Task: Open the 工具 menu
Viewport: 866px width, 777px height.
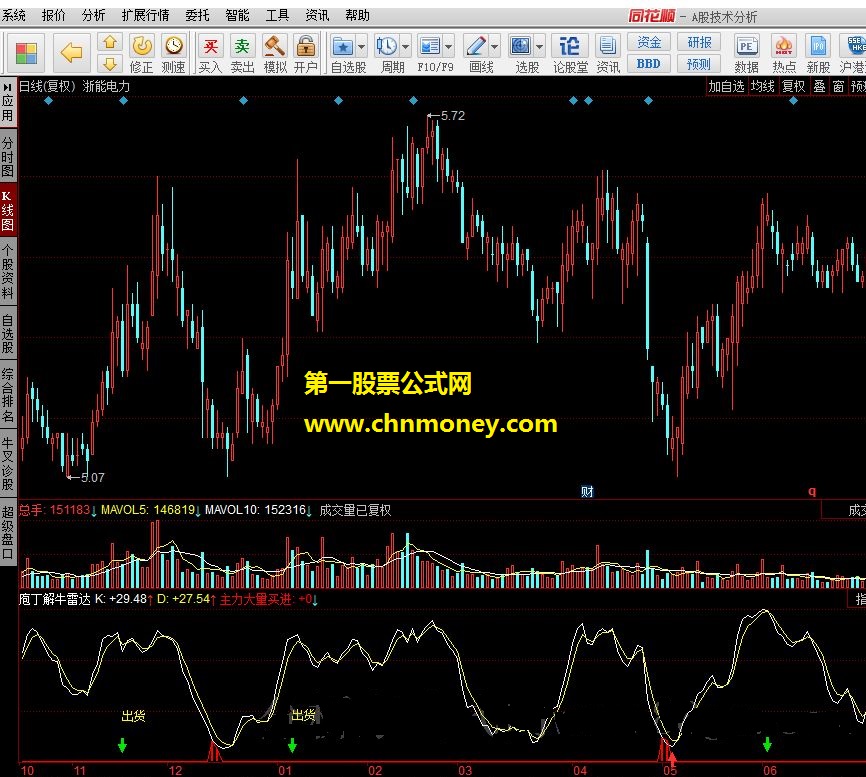Action: [x=277, y=15]
